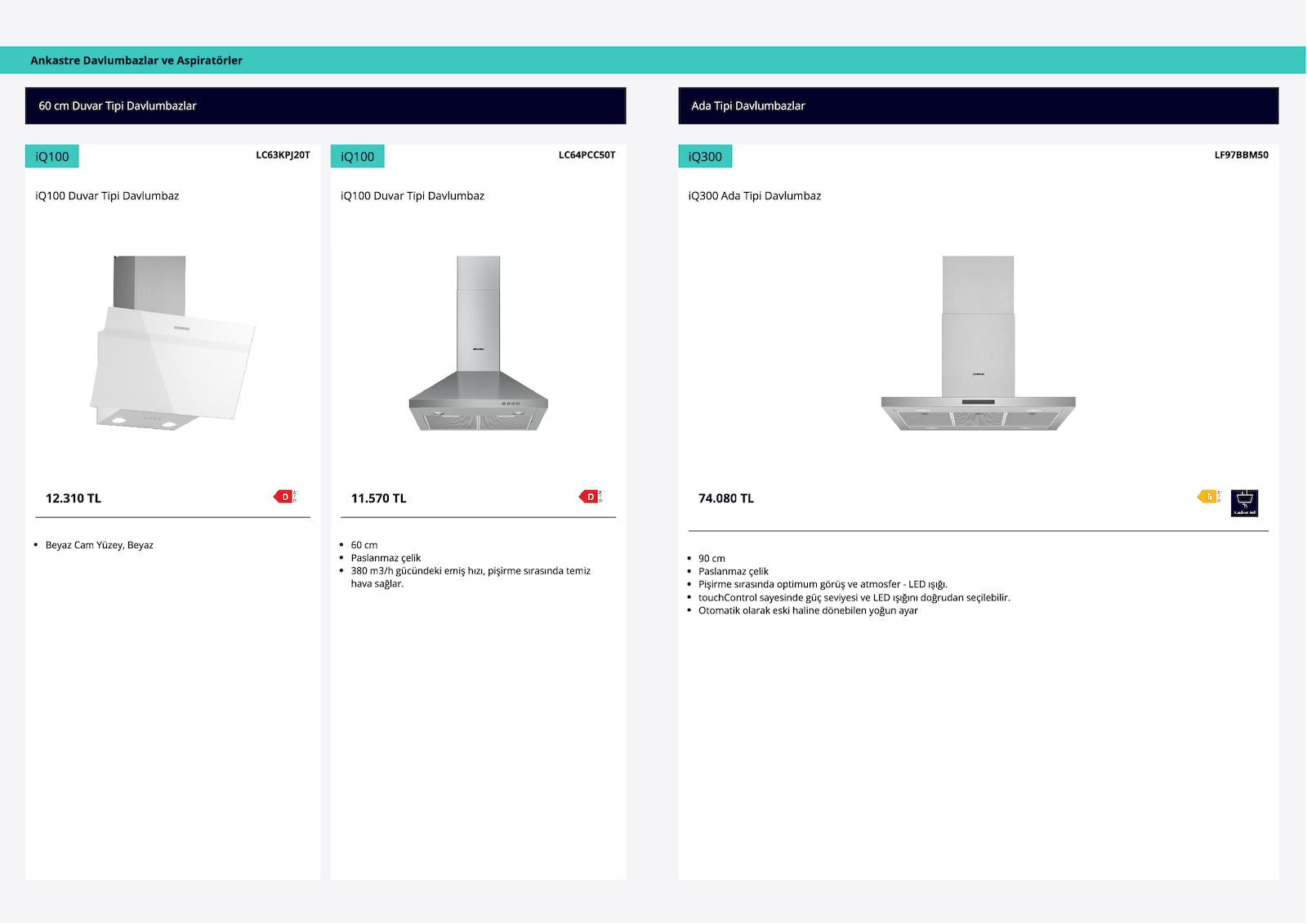Click the iQ100 badge on the LC63KPJ20T card
The width and height of the screenshot is (1307, 924).
(x=52, y=156)
